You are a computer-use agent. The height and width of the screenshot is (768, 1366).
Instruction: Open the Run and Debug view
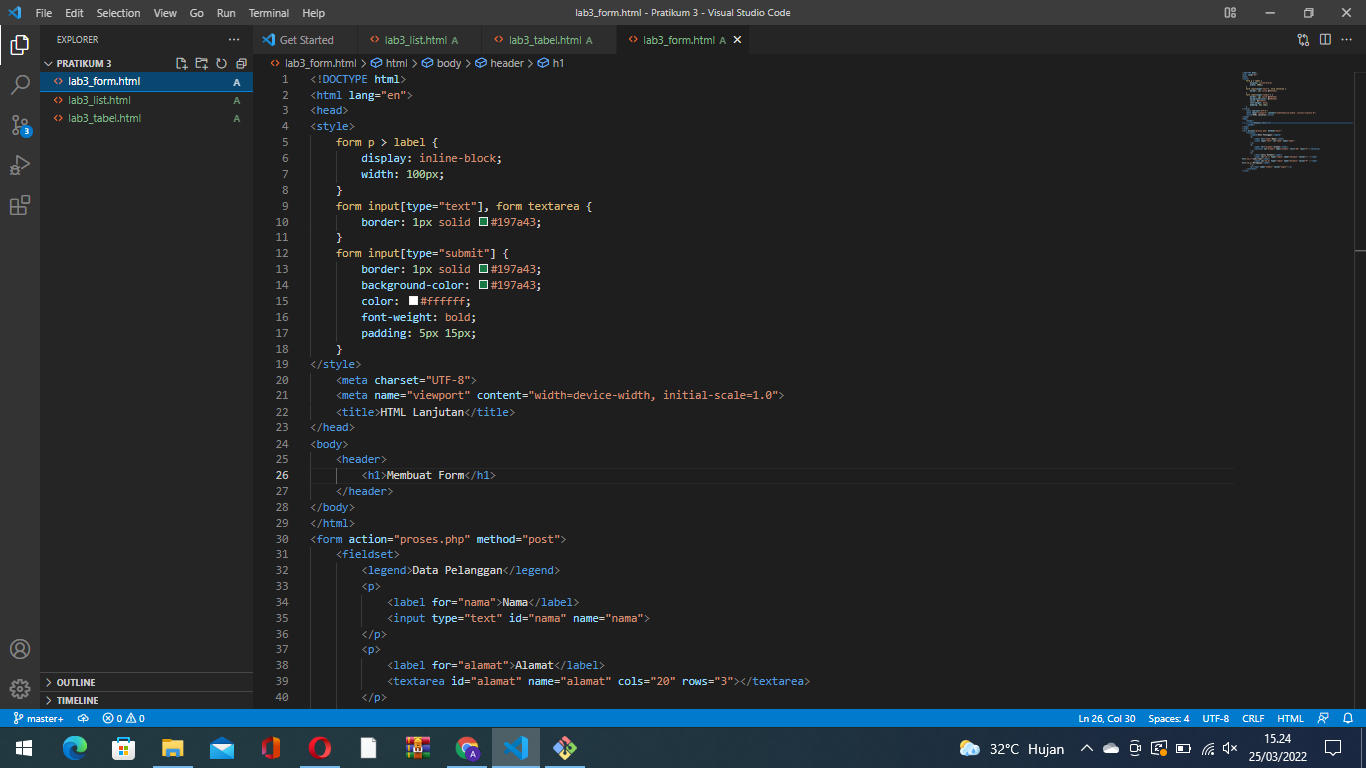[20, 165]
